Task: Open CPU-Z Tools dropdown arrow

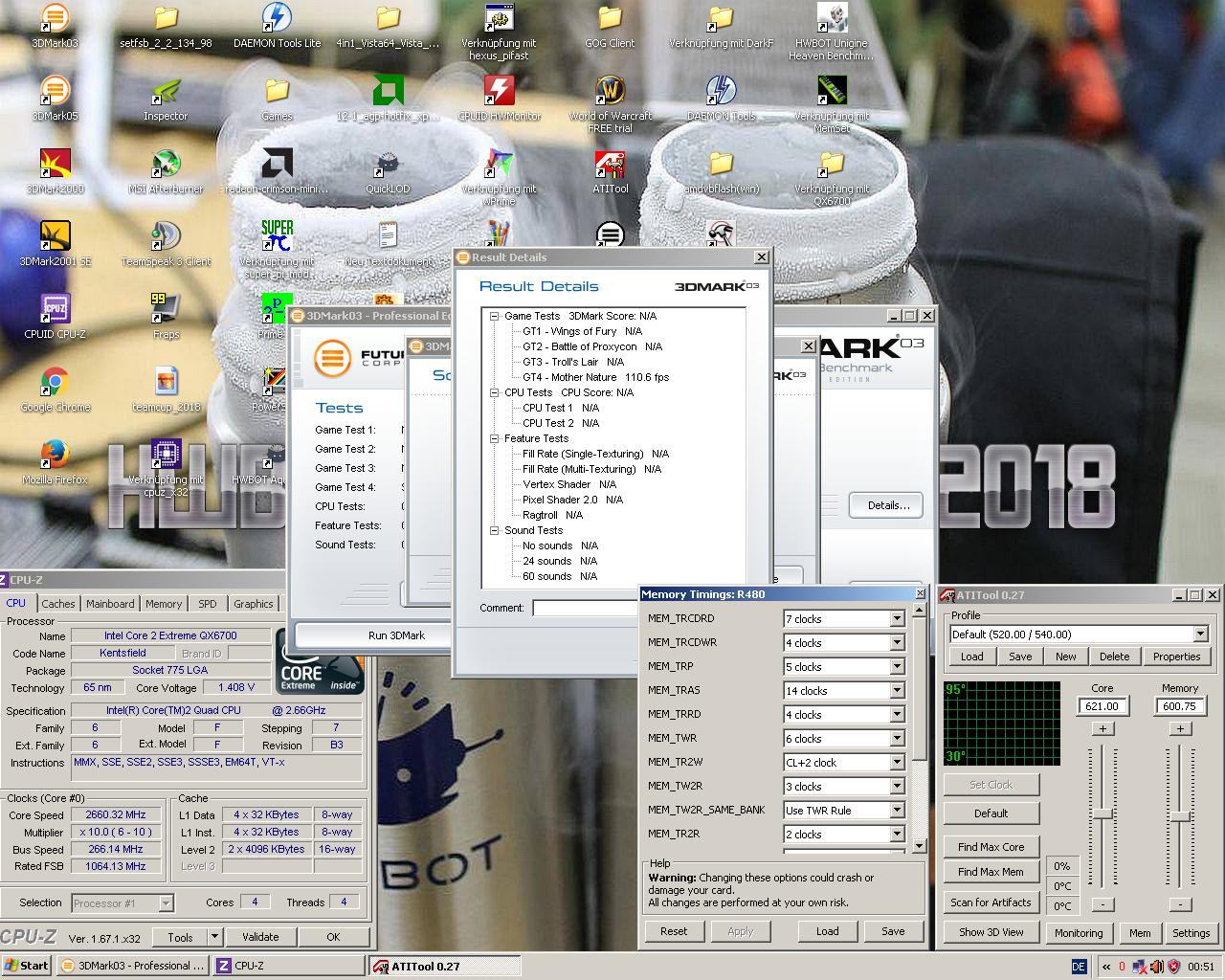Action: (214, 937)
